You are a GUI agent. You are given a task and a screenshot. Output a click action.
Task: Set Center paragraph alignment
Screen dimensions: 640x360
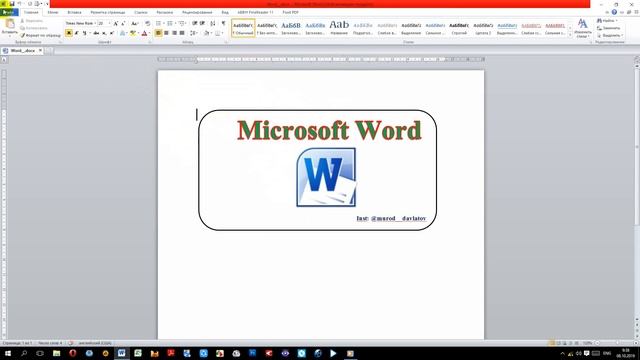(166, 33)
